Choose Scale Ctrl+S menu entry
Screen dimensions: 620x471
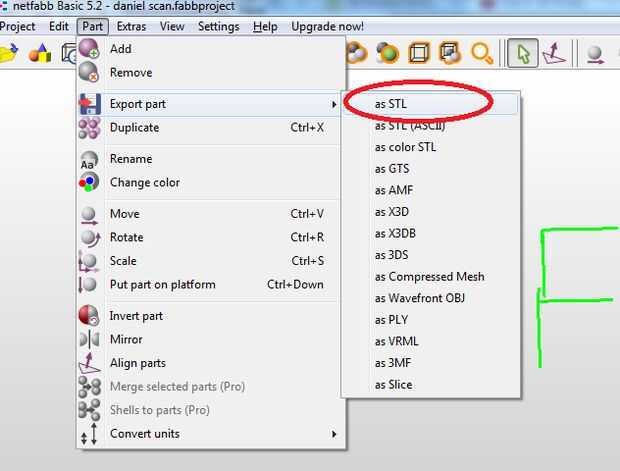(211, 261)
